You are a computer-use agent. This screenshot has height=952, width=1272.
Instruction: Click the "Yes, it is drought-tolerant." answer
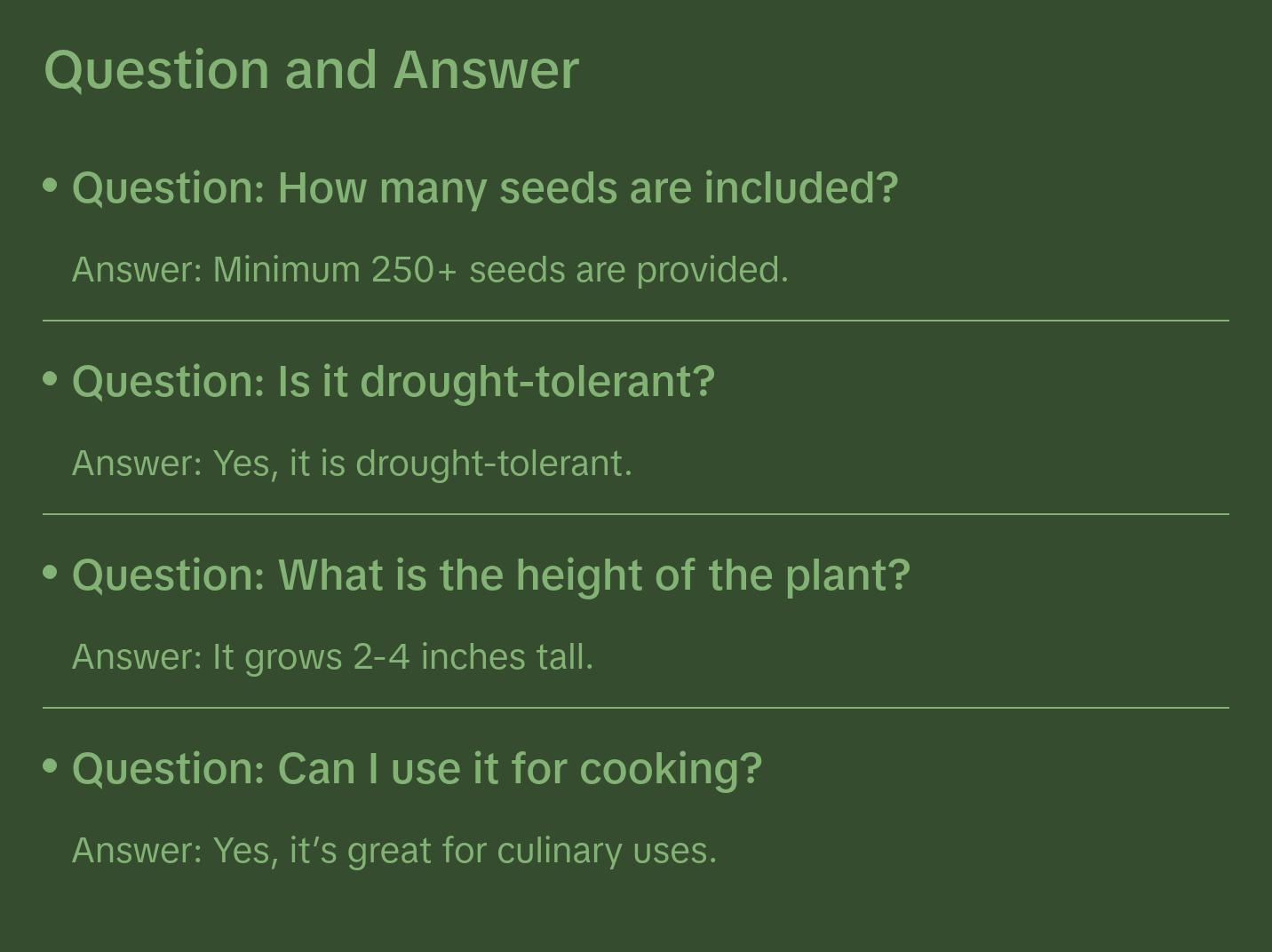(x=422, y=464)
